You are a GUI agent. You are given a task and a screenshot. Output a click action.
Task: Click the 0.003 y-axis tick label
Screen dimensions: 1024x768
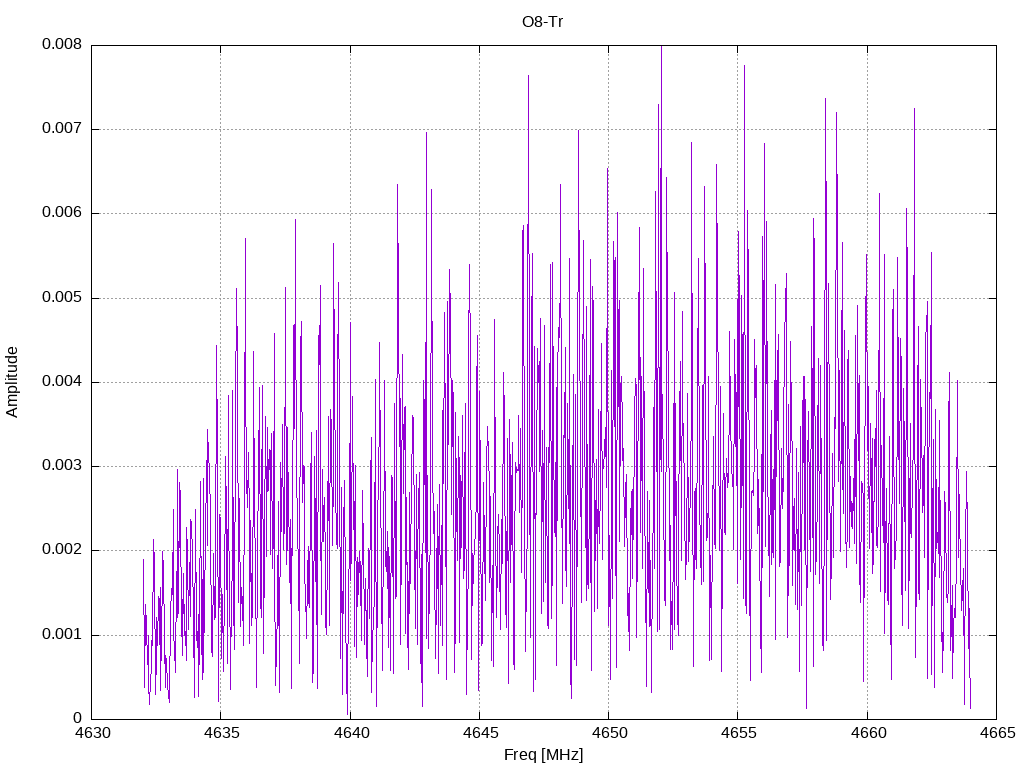(62, 466)
